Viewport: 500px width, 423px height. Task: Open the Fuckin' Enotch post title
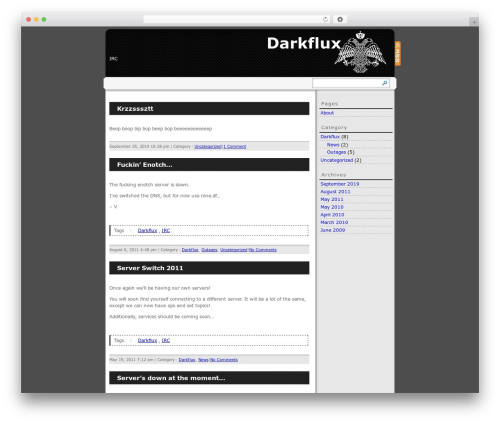pyautogui.click(x=145, y=165)
